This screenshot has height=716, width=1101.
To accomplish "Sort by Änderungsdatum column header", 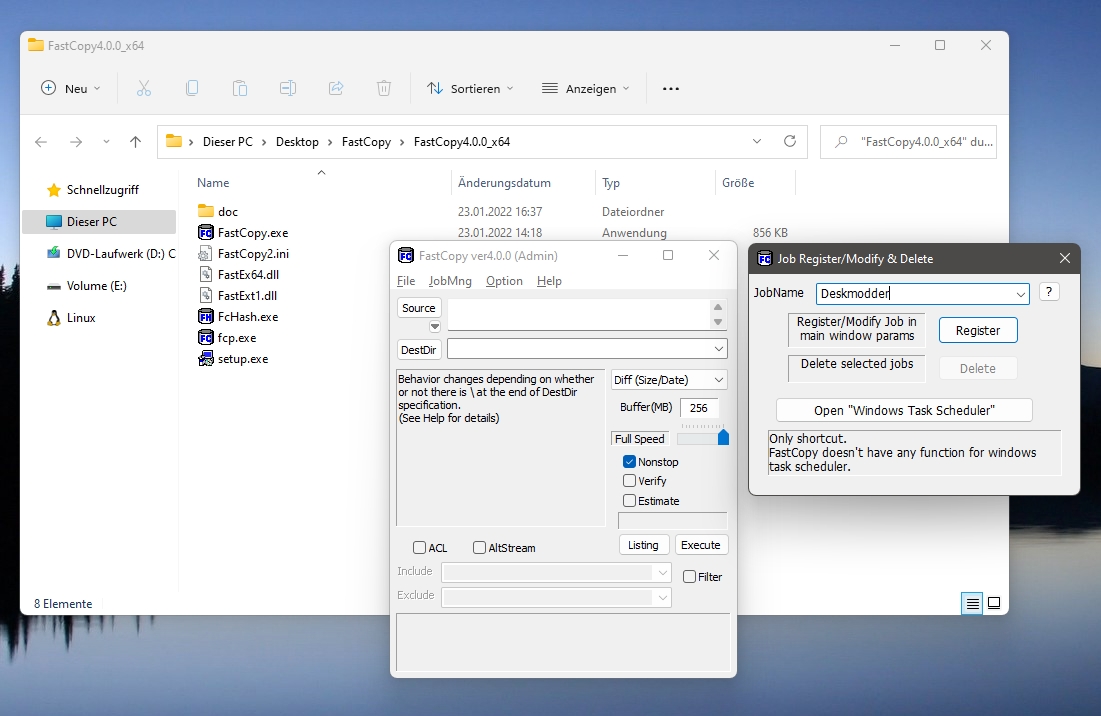I will (x=504, y=183).
